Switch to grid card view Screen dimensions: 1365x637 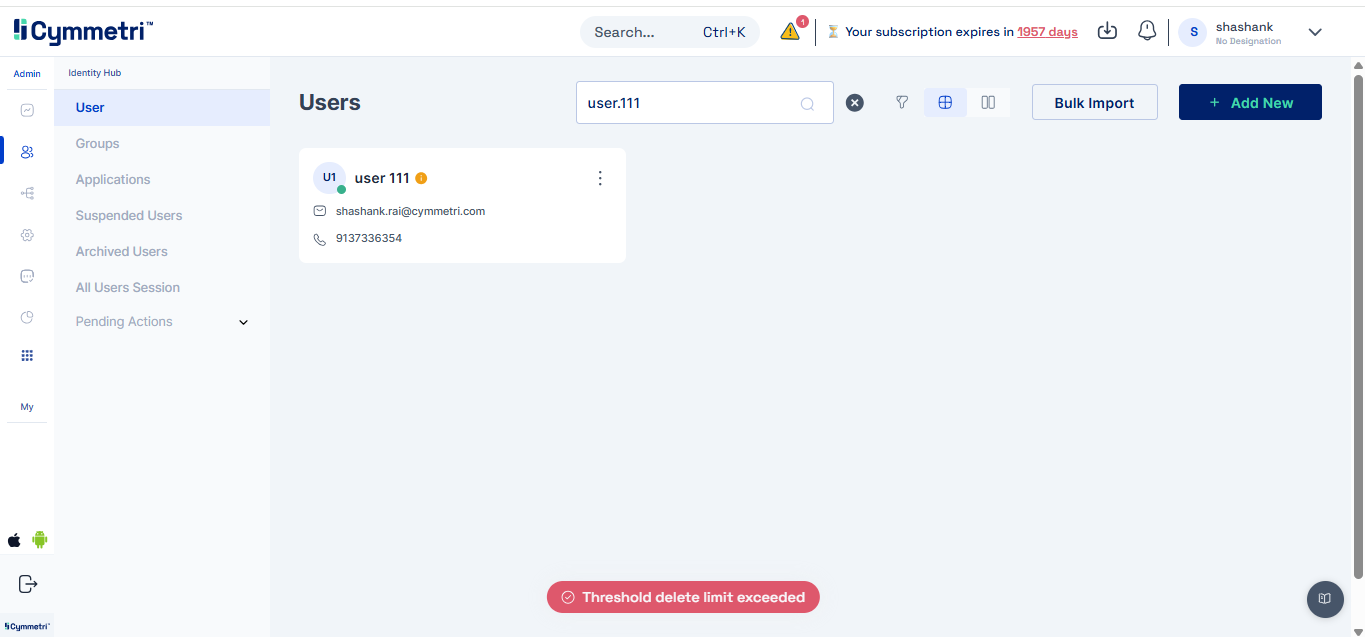945,102
